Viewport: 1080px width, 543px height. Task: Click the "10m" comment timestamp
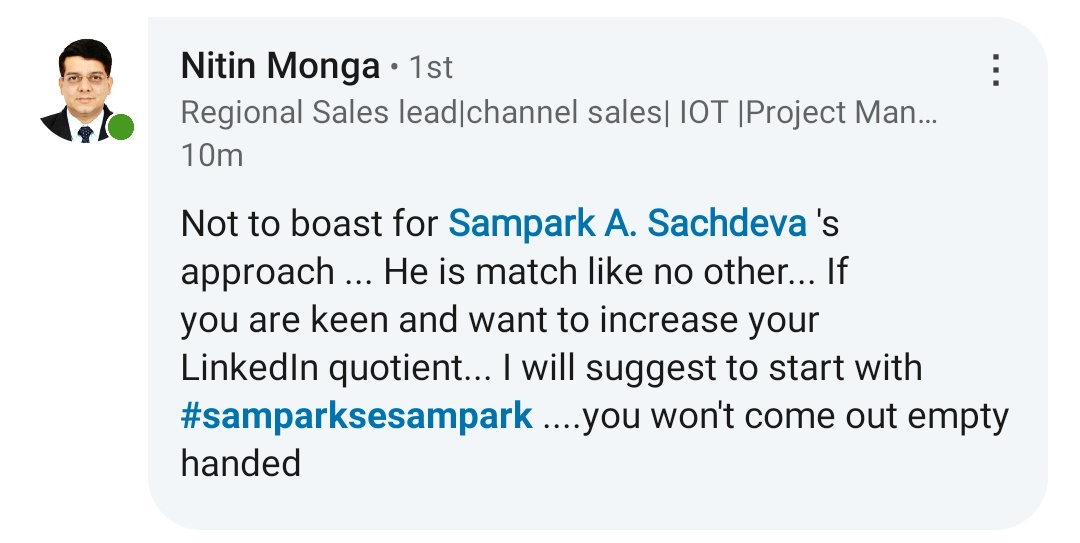pos(211,156)
